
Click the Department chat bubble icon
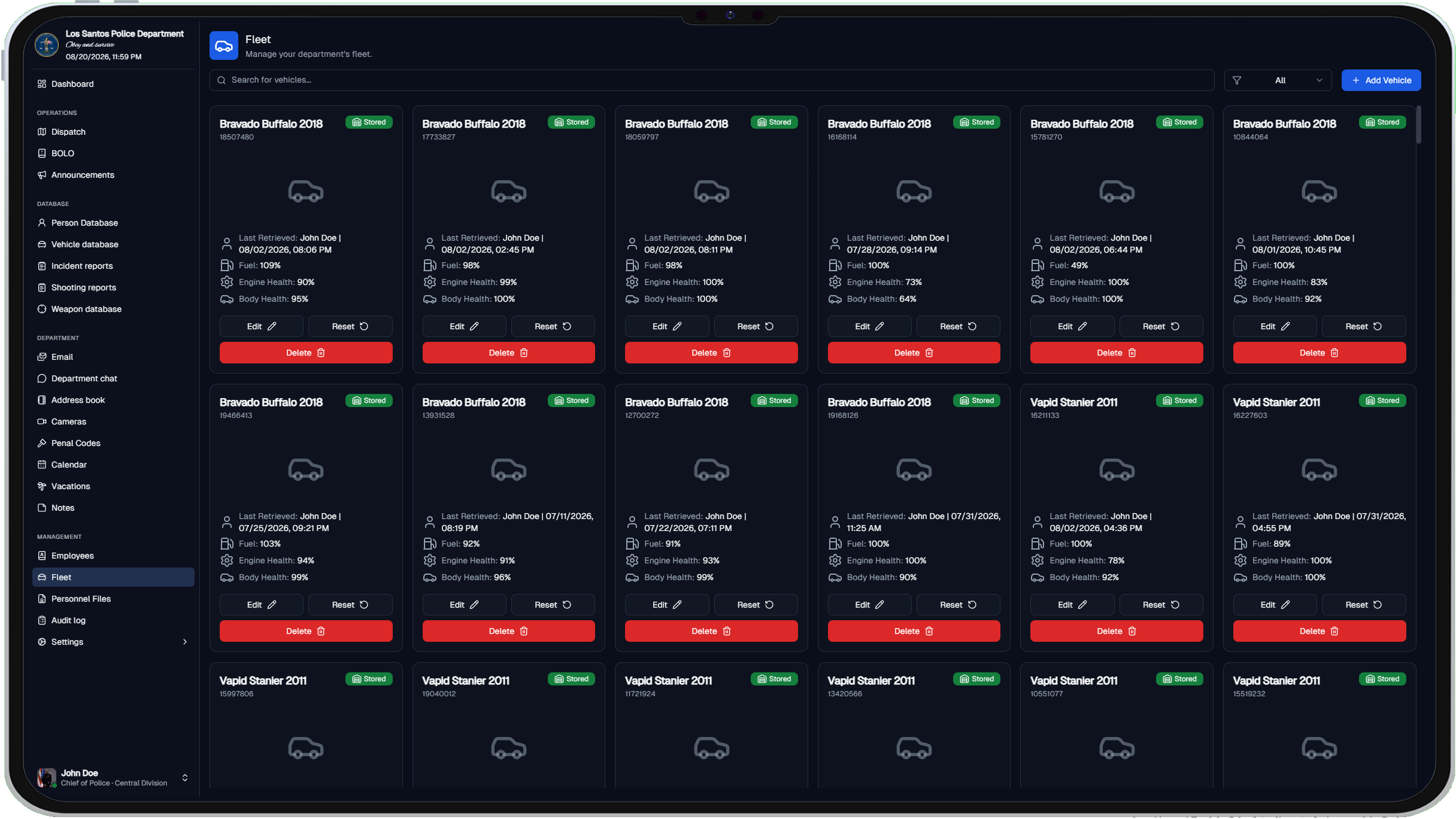tap(42, 378)
